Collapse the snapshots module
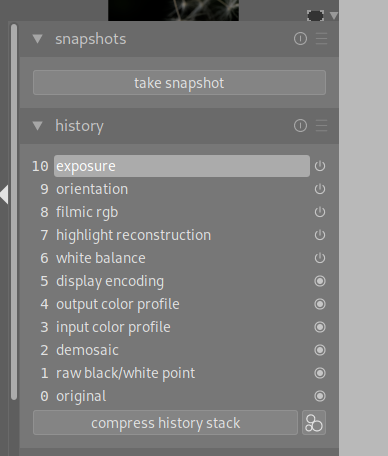 (x=37, y=39)
